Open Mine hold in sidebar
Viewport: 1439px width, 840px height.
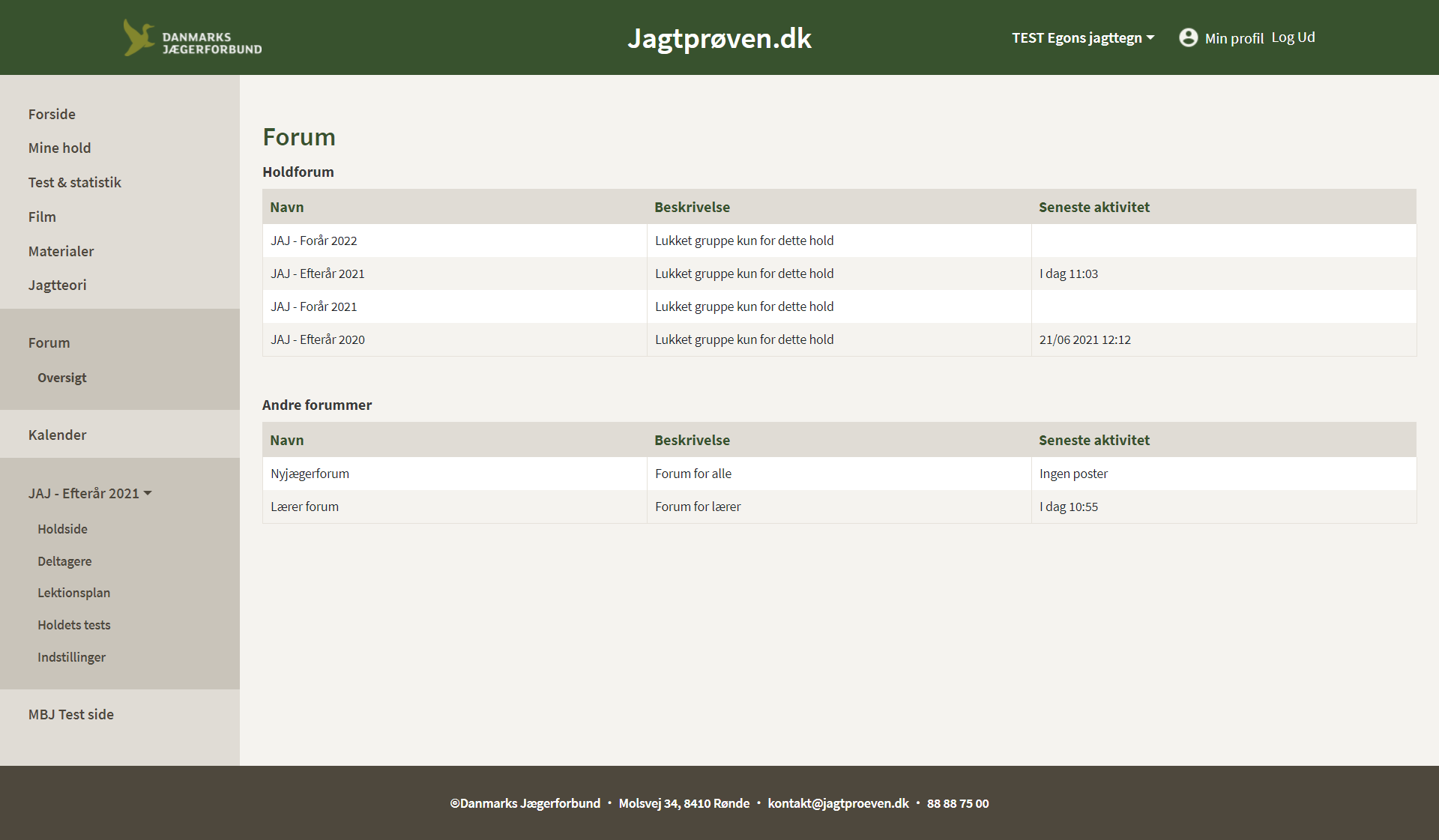pyautogui.click(x=59, y=148)
